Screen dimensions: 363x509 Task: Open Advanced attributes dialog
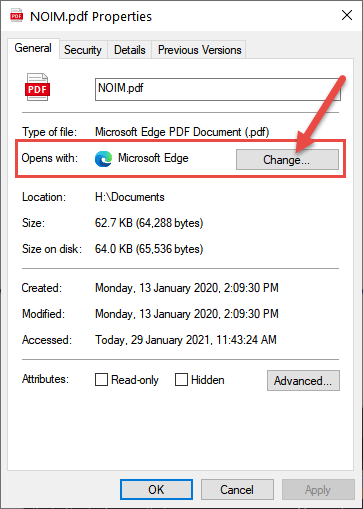(x=303, y=380)
